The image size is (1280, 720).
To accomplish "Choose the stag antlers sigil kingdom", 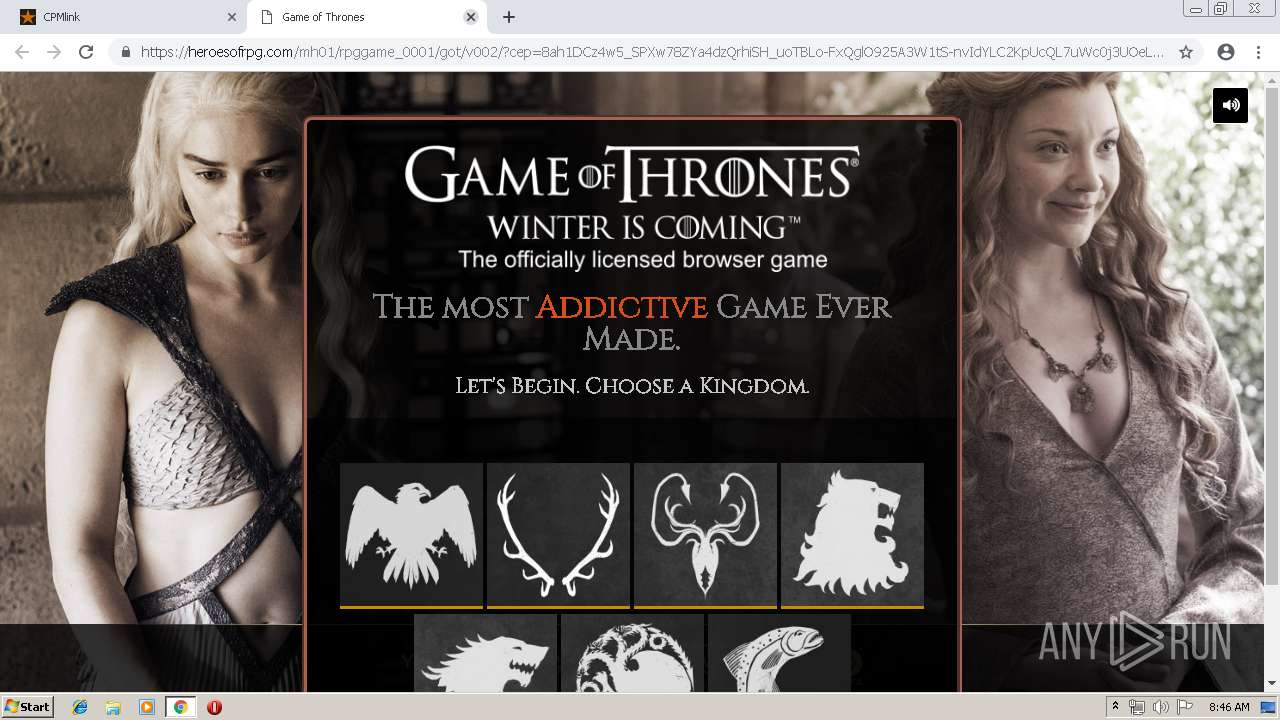I will click(558, 535).
